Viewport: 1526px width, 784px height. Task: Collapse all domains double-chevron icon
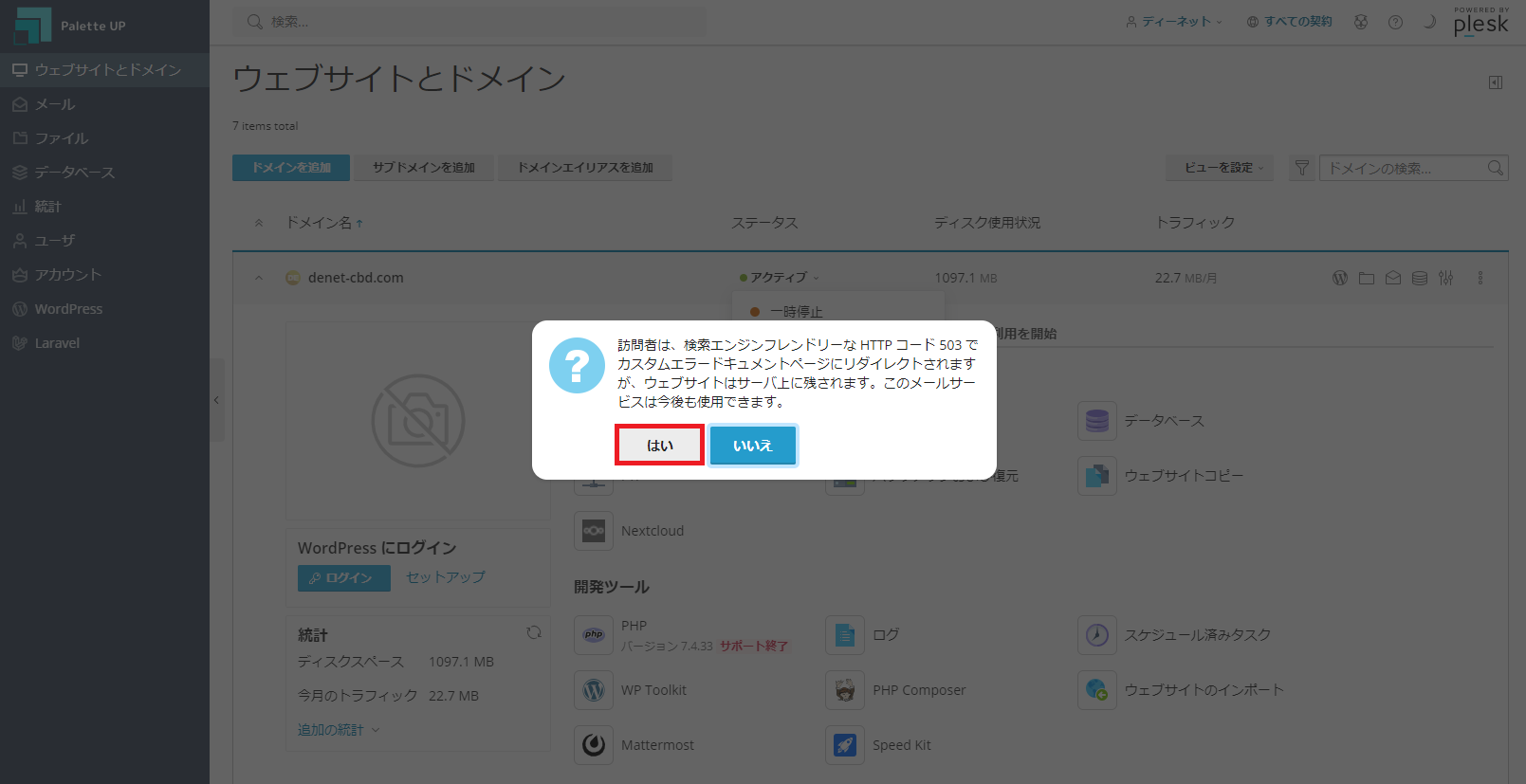(x=259, y=223)
